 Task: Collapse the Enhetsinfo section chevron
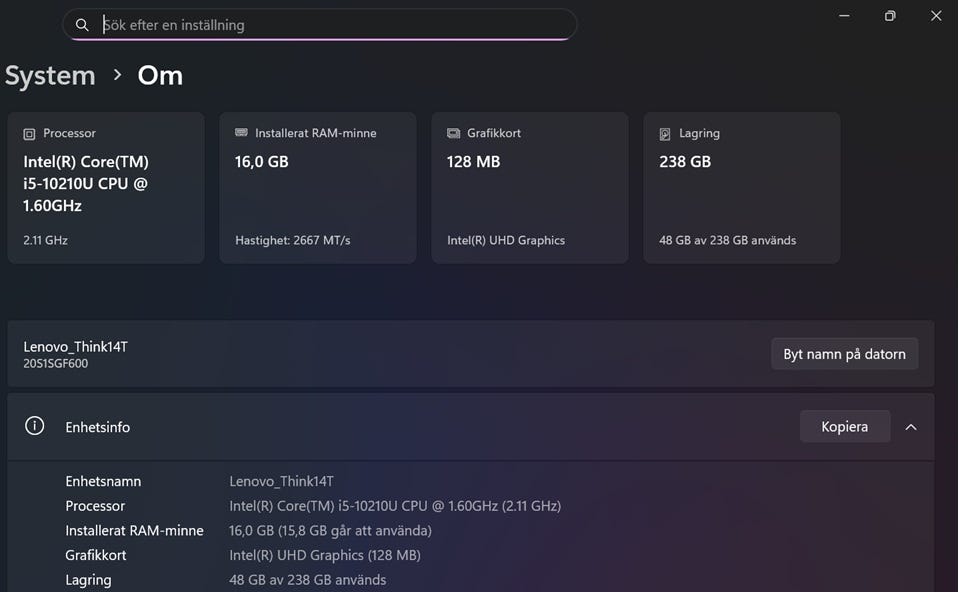[x=911, y=427]
